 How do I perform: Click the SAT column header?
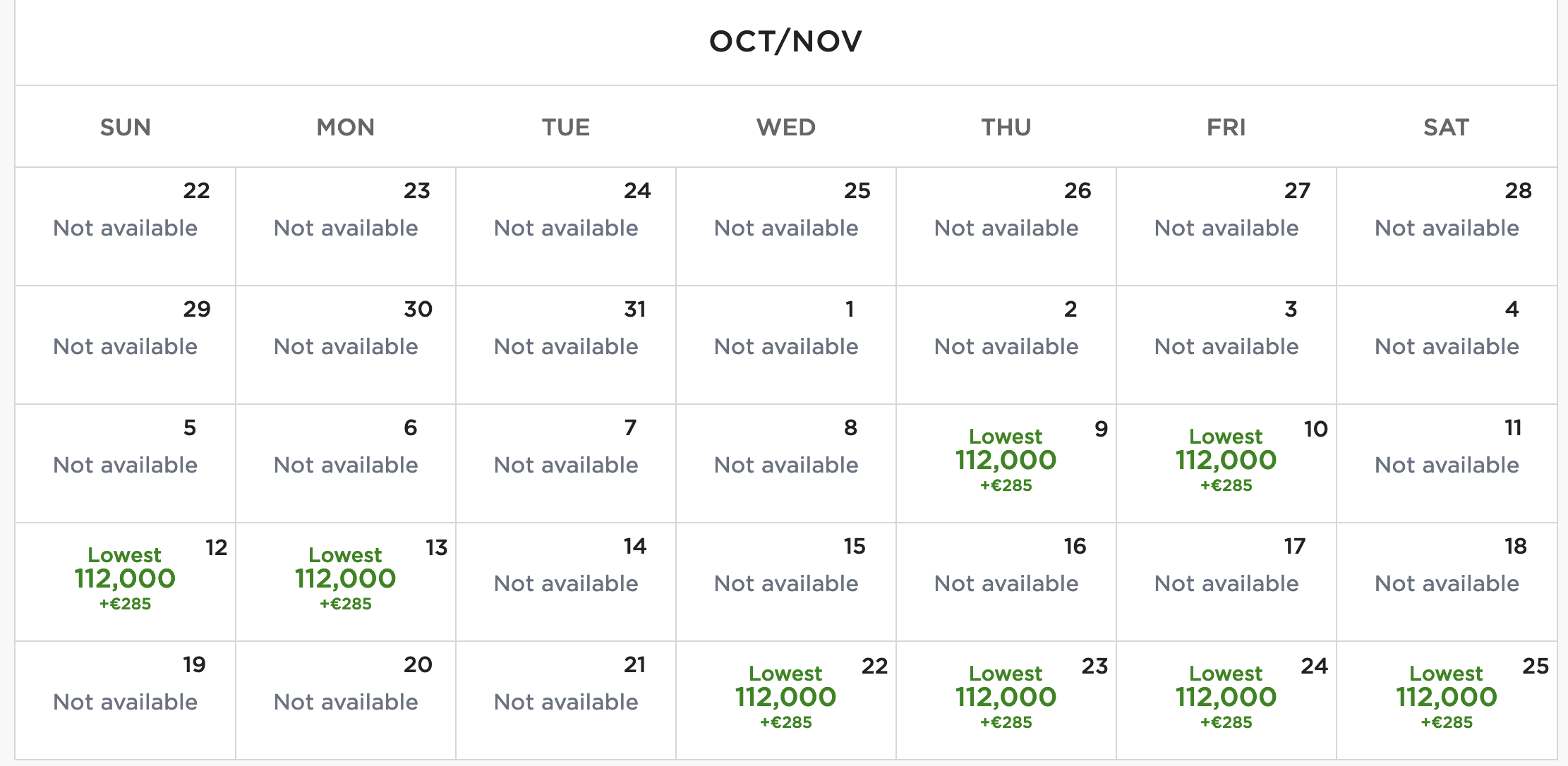[x=1446, y=127]
